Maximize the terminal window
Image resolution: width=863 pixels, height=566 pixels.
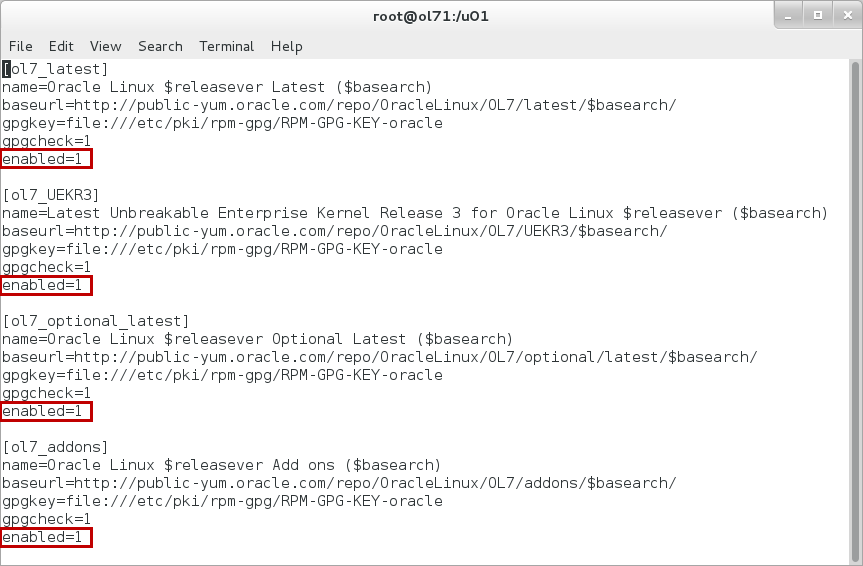coord(817,16)
